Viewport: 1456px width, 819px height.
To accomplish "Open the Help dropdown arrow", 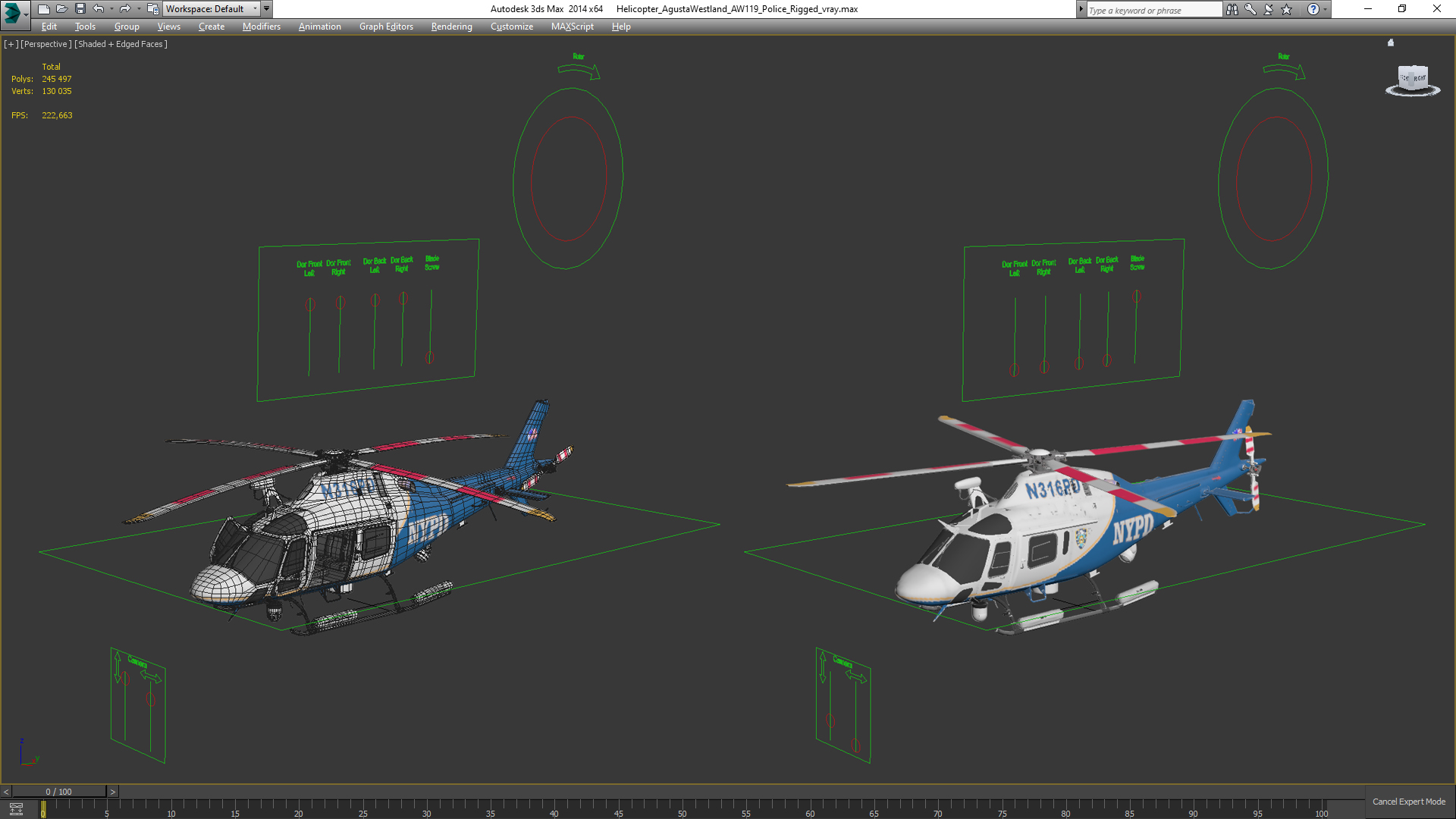I will pyautogui.click(x=1326, y=9).
